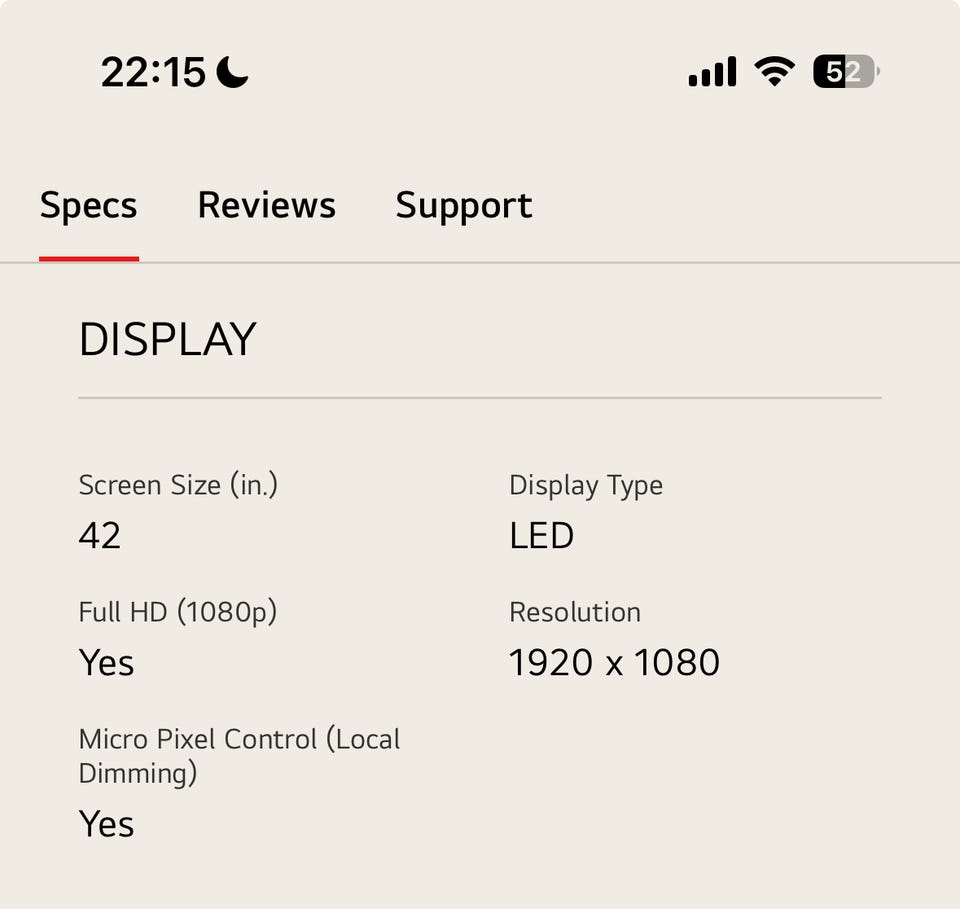Select the Specs tab
960x909 pixels.
[88, 205]
